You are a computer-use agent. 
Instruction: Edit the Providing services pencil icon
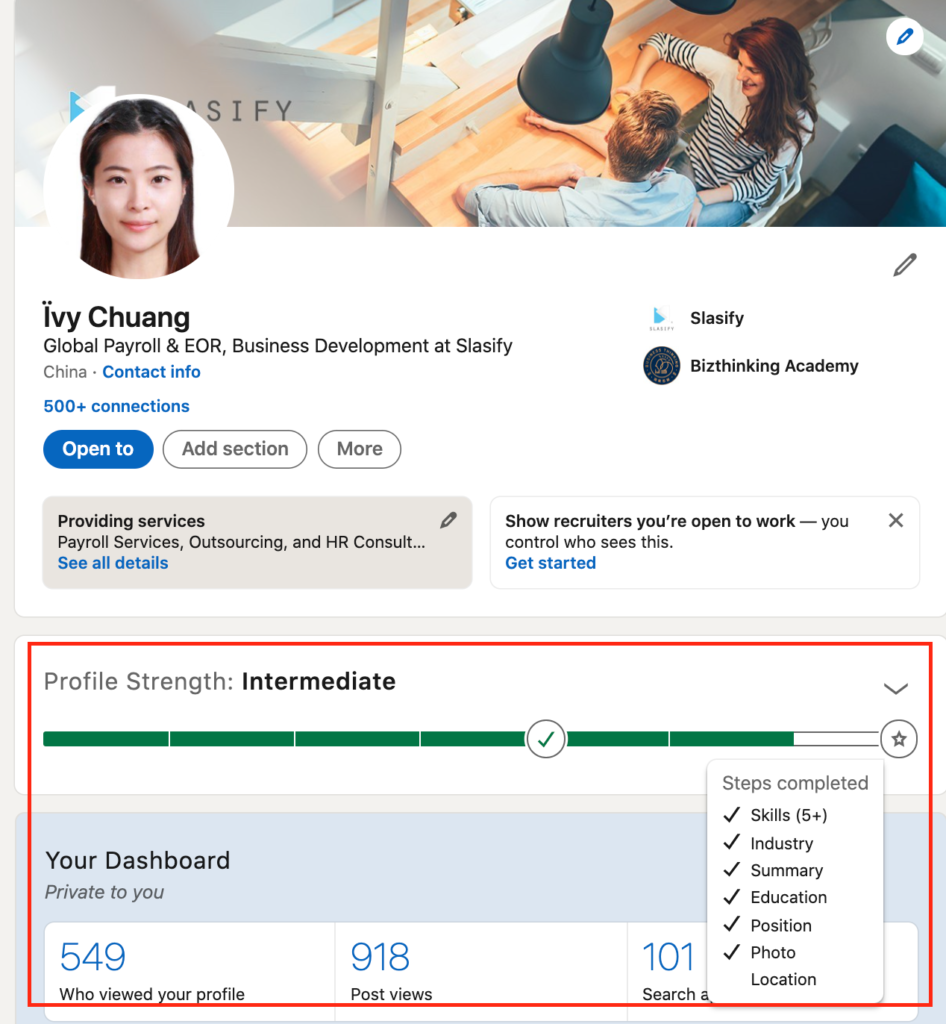(449, 520)
